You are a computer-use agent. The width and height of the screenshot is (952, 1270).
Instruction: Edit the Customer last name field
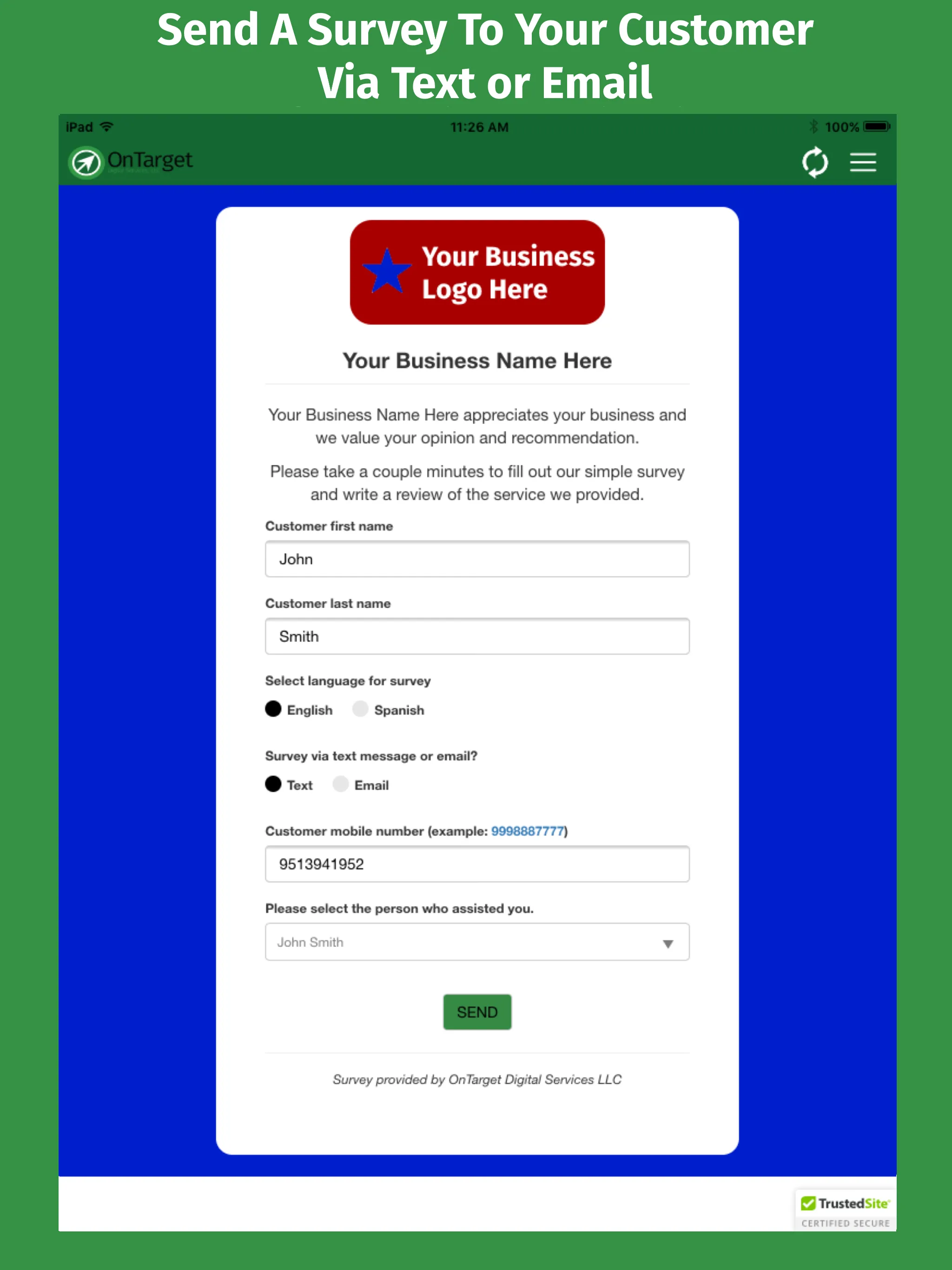pos(477,636)
